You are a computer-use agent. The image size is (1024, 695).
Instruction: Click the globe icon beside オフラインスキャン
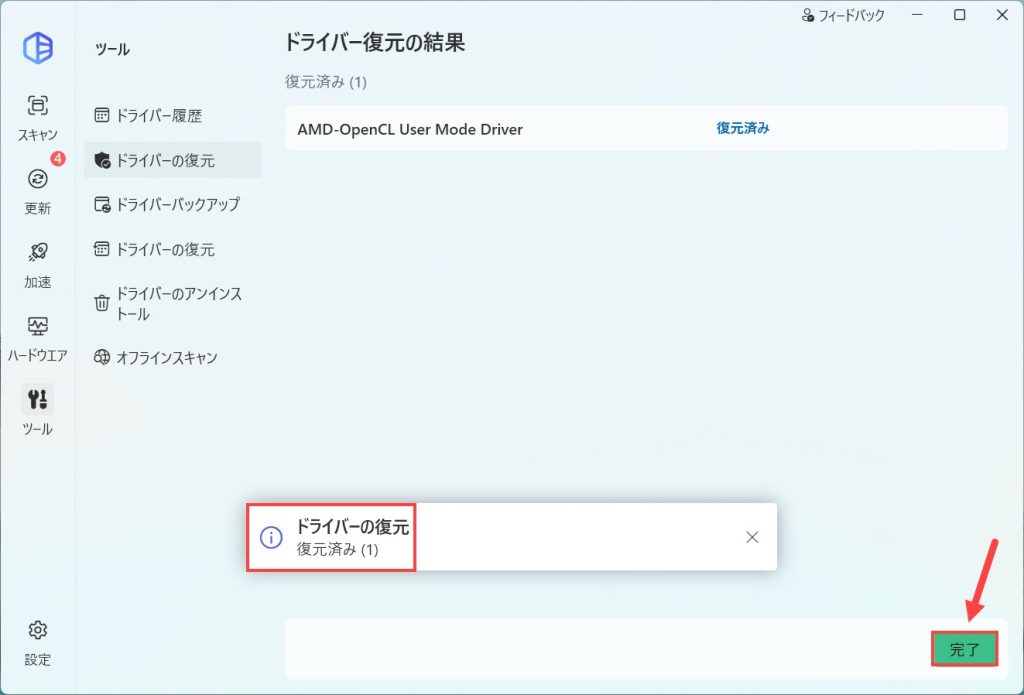pos(102,357)
